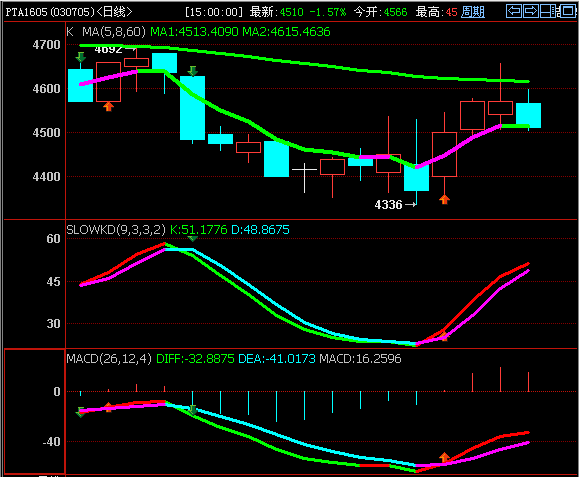Viewport: 579px width, 477px height.
Task: Click the MA2:4615.4636 value
Action: [286, 32]
